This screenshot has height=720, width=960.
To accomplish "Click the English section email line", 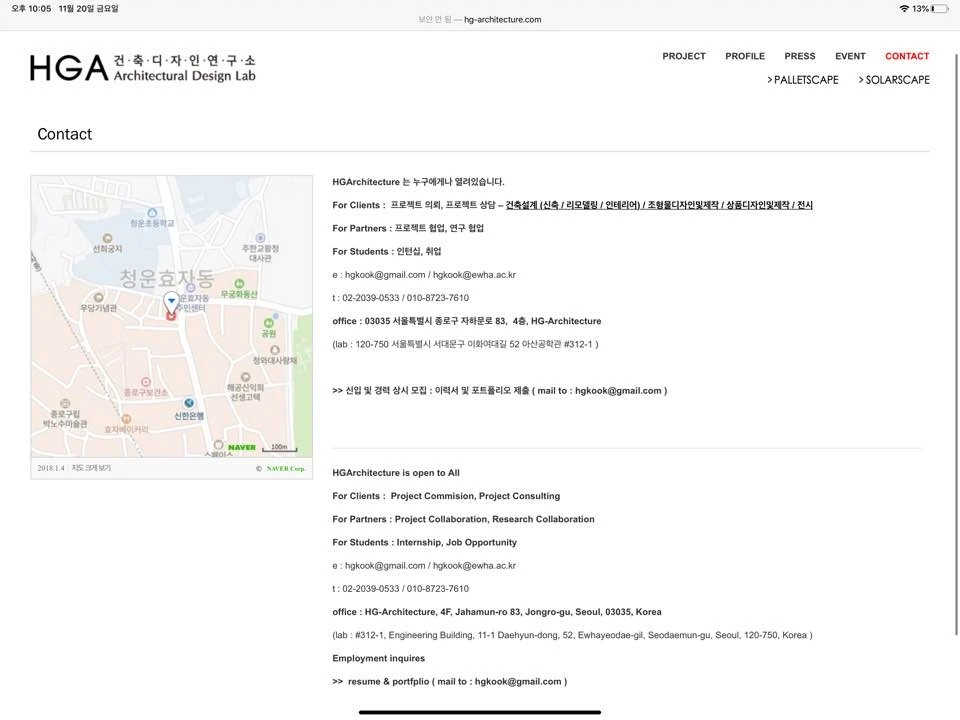I will point(424,566).
